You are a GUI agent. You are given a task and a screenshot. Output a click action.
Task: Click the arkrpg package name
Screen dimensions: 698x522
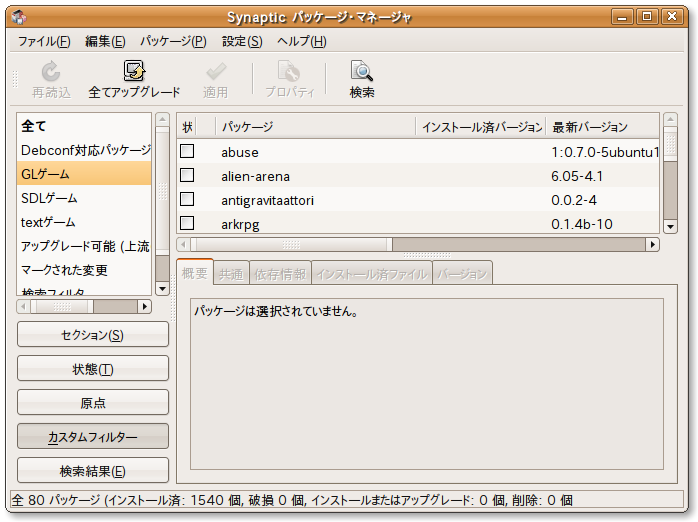coord(240,224)
